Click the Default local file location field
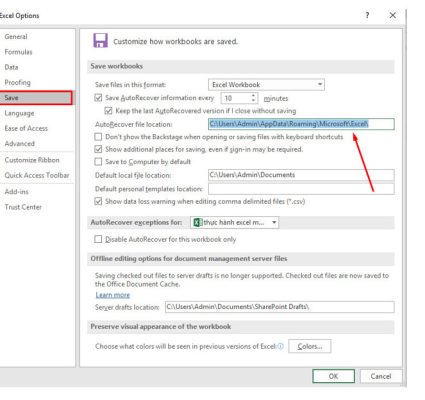Screen dimensions: 425x400 tap(301, 175)
